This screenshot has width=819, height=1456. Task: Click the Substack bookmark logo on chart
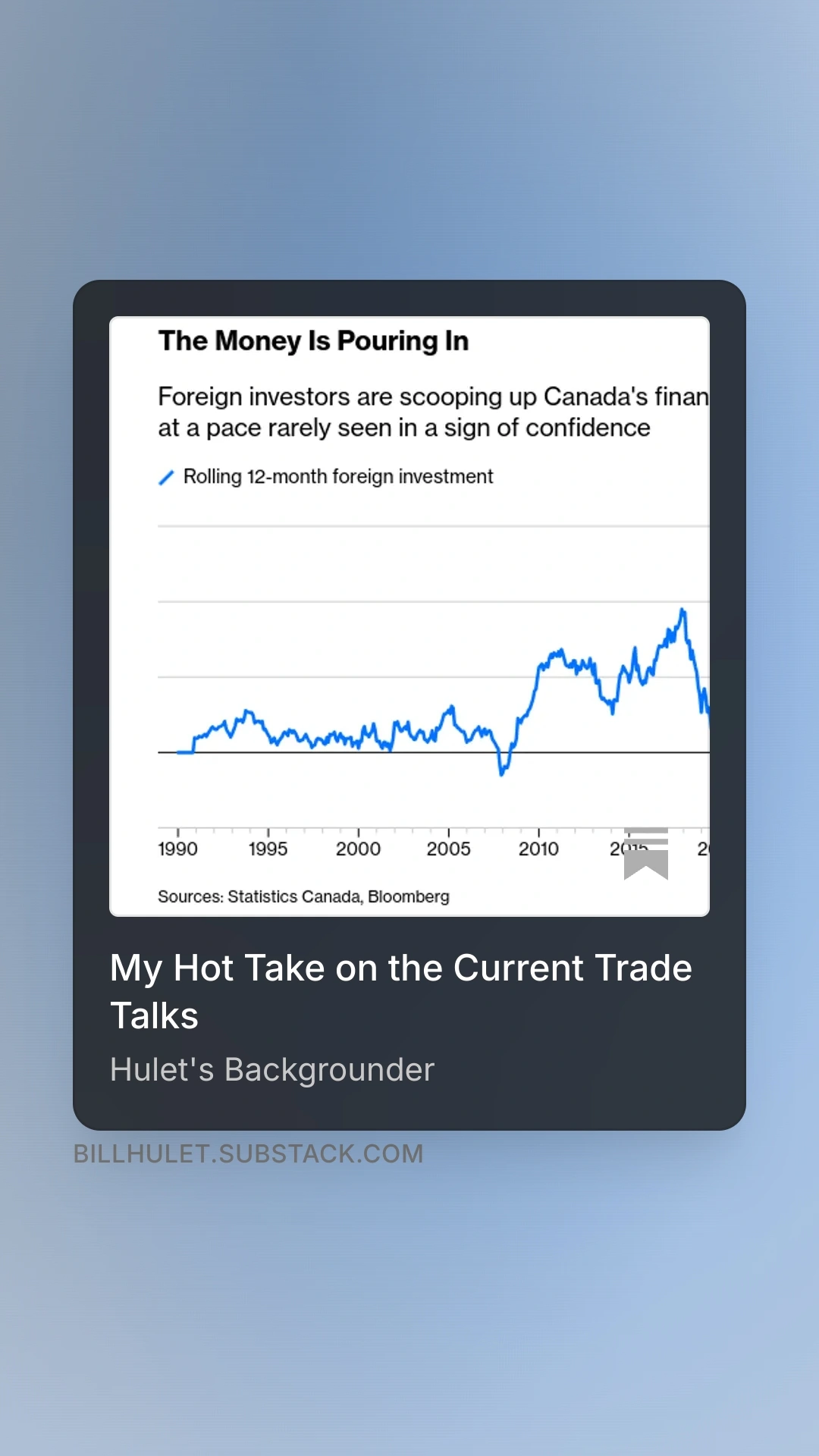pyautogui.click(x=646, y=854)
